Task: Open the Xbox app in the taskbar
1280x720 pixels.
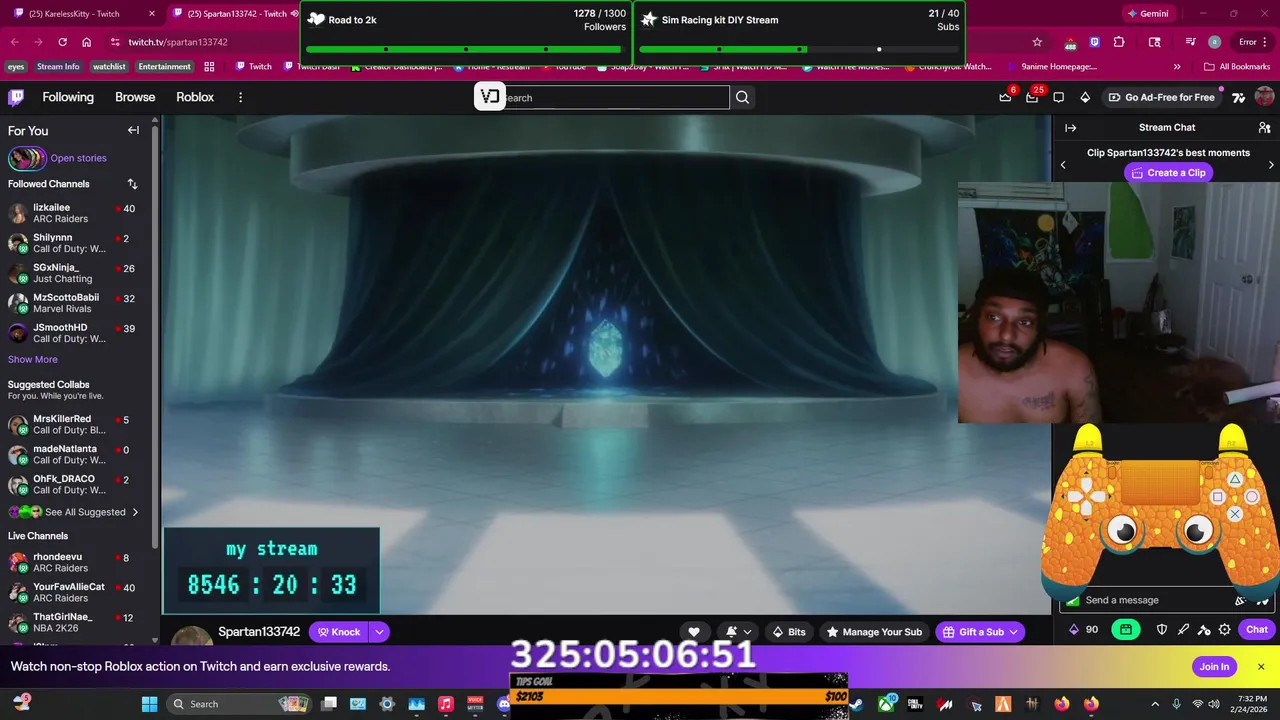Action: (886, 704)
